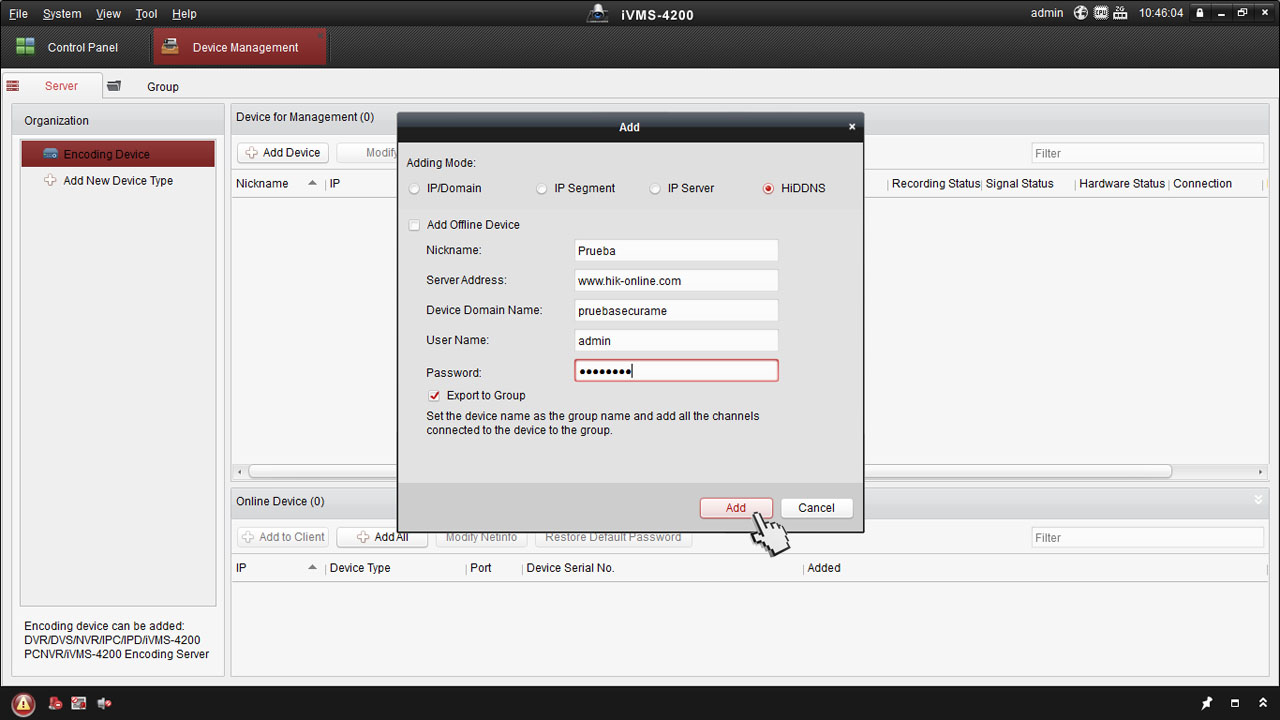Click scroll right arrow in device list
Image resolution: width=1280 pixels, height=720 pixels.
[1261, 472]
